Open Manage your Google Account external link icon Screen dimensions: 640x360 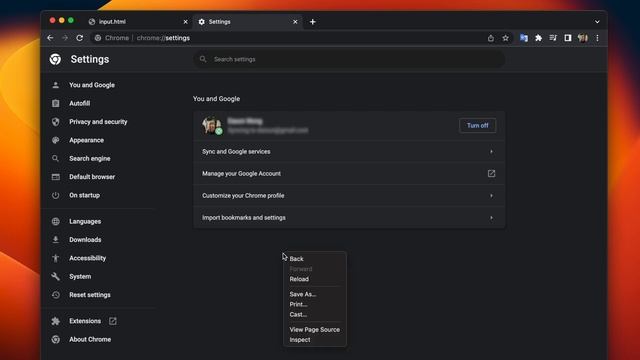pos(491,173)
